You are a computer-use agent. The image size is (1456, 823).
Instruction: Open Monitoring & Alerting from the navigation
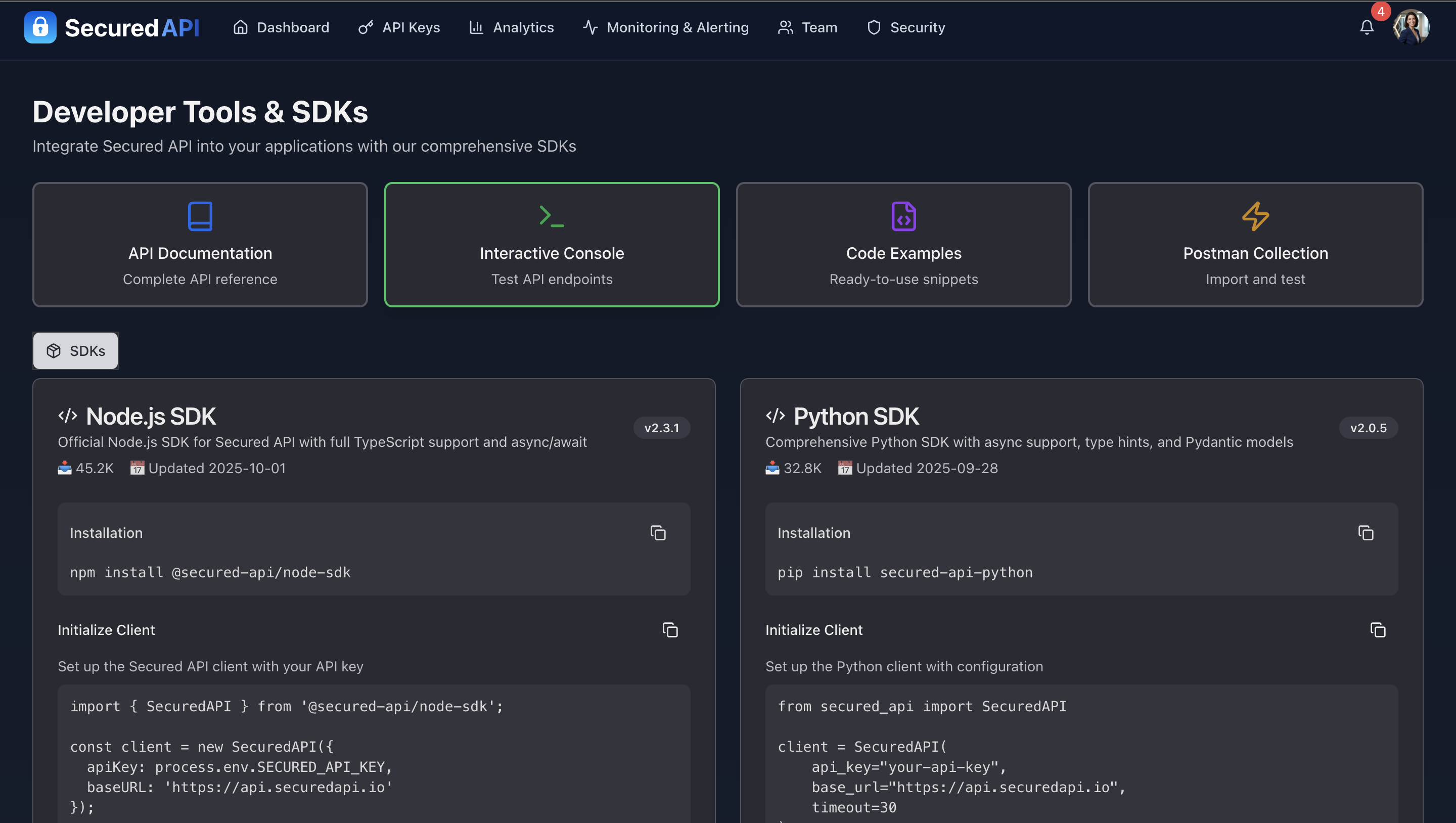click(x=666, y=27)
